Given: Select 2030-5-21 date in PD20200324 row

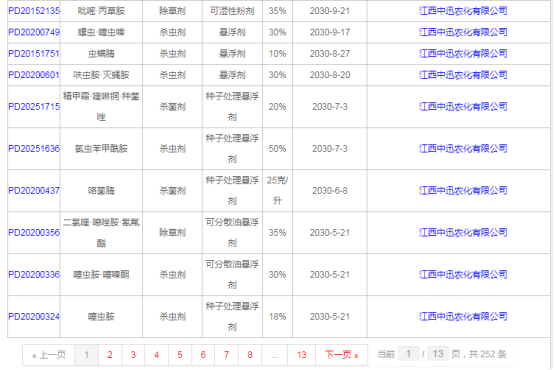Looking at the screenshot, I should pyautogui.click(x=330, y=316).
